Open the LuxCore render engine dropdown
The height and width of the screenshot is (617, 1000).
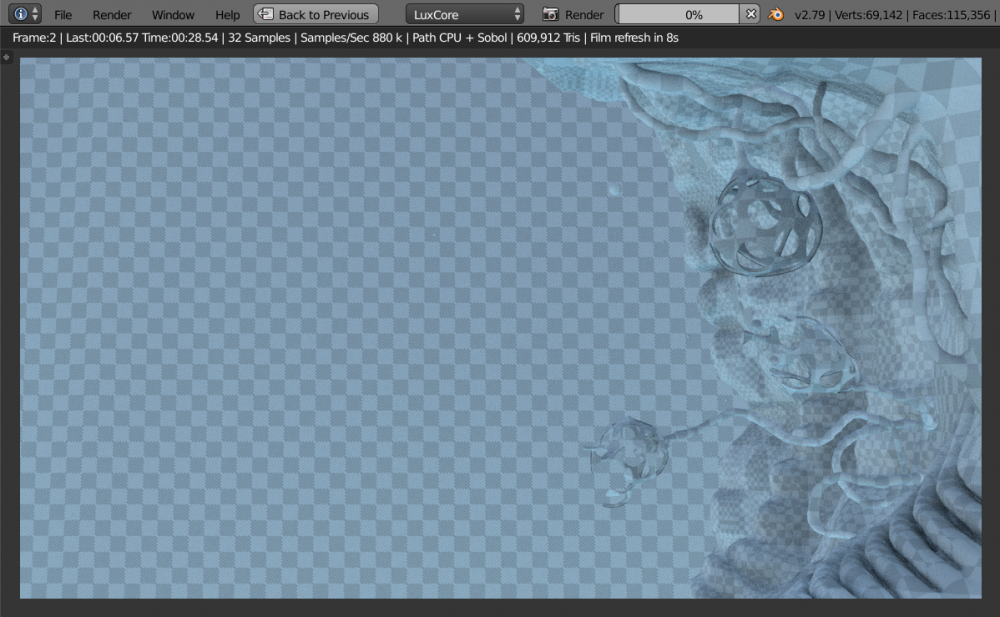(x=465, y=14)
